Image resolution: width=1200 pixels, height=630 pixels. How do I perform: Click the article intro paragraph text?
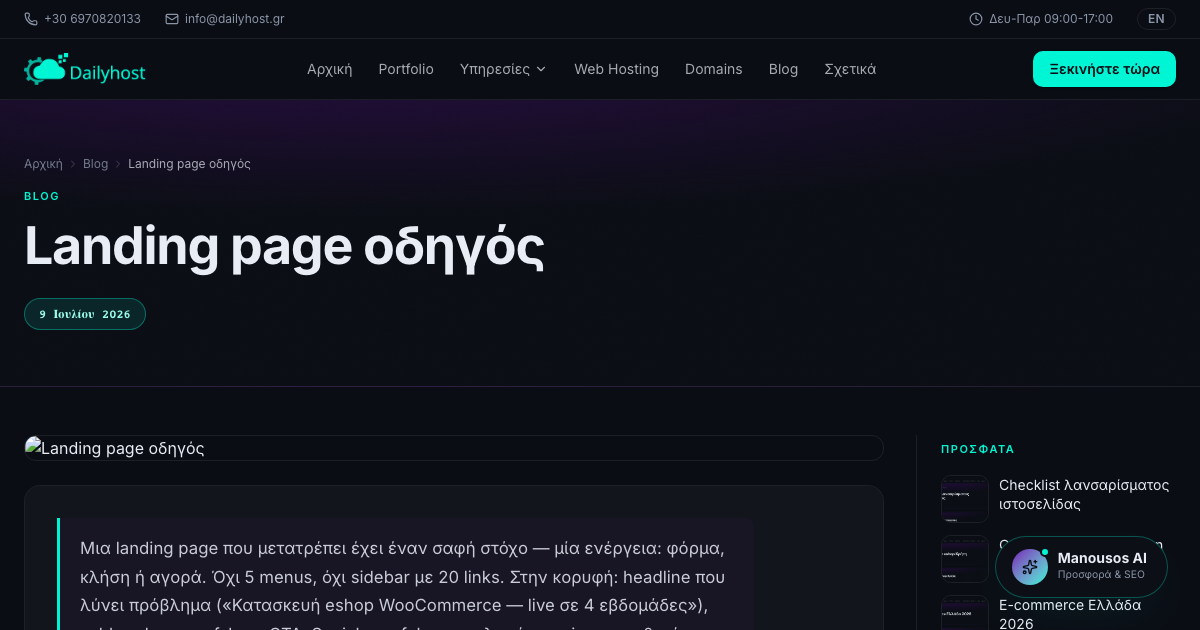pos(403,584)
